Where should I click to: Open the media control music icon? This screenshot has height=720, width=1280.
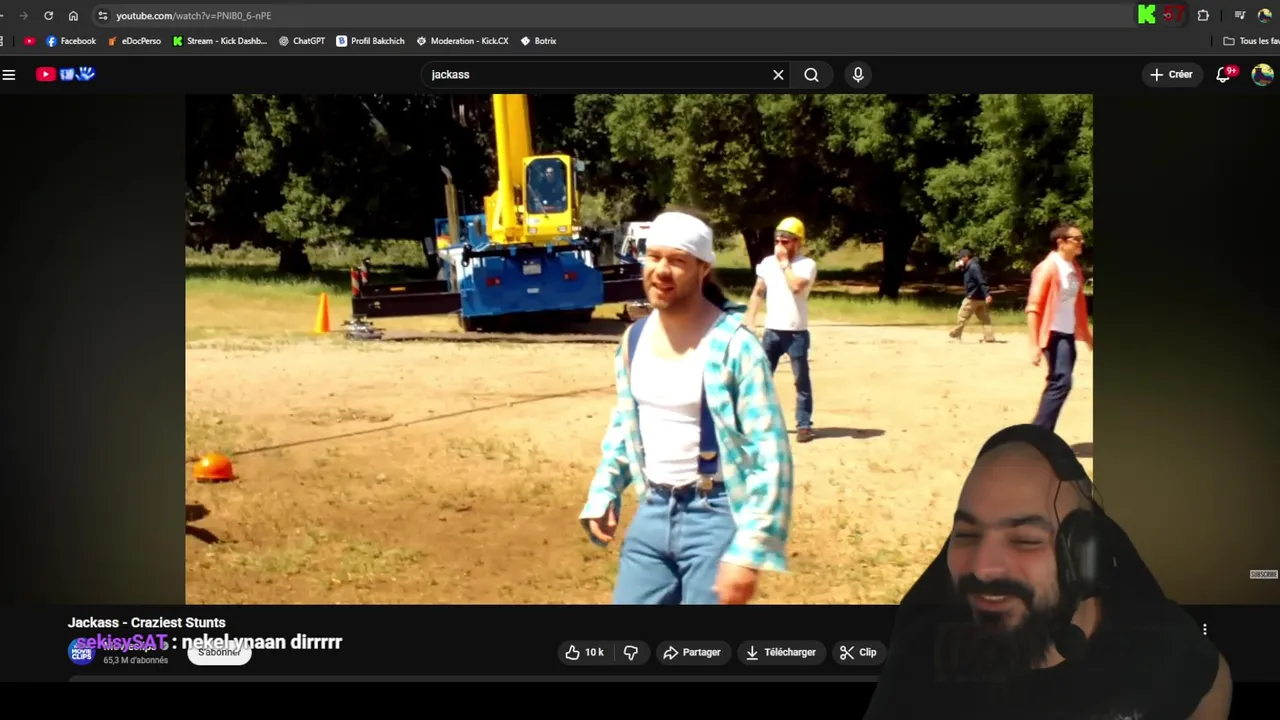(x=1240, y=16)
